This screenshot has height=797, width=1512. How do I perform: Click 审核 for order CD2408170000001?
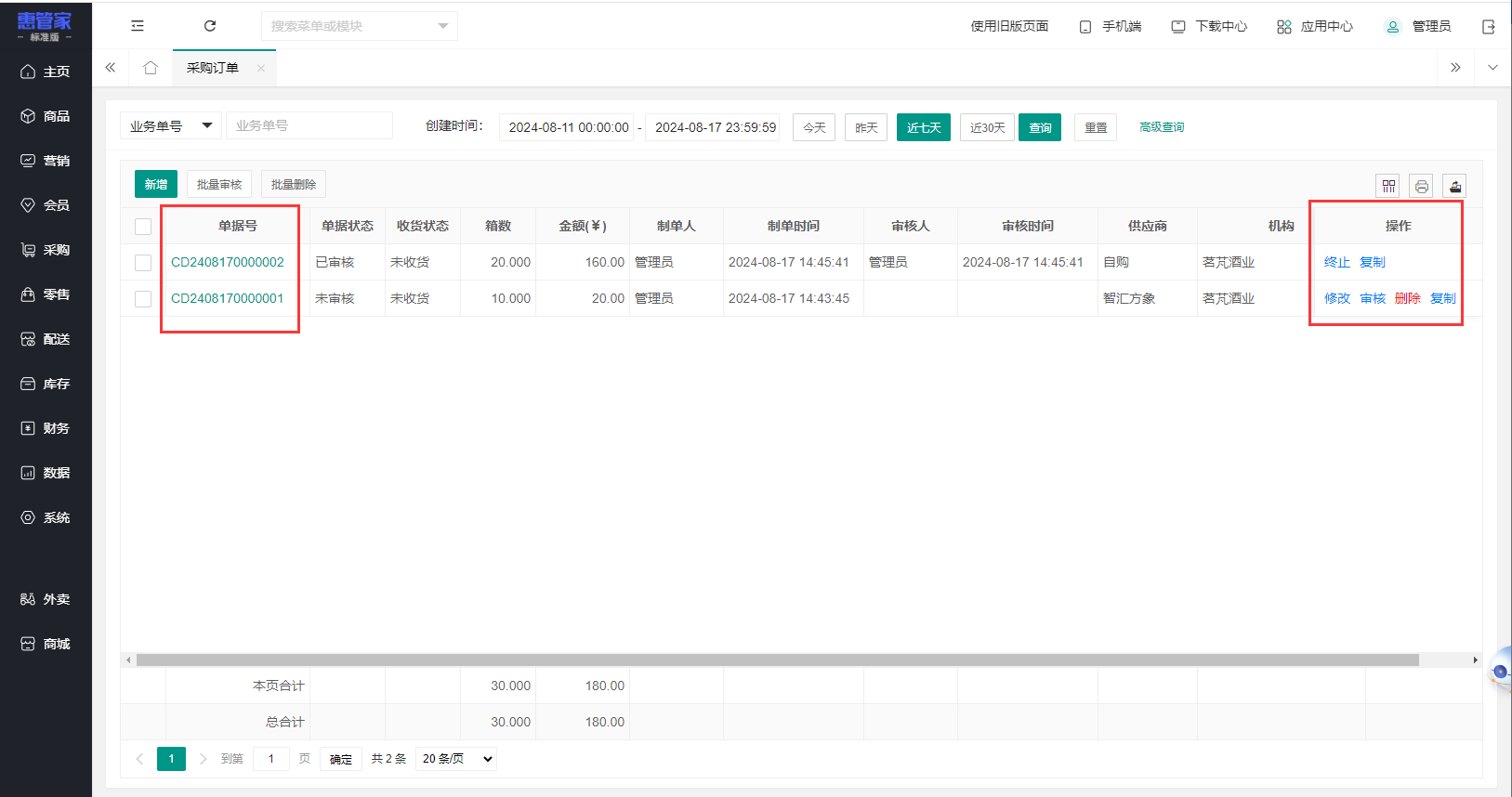pyautogui.click(x=1373, y=298)
